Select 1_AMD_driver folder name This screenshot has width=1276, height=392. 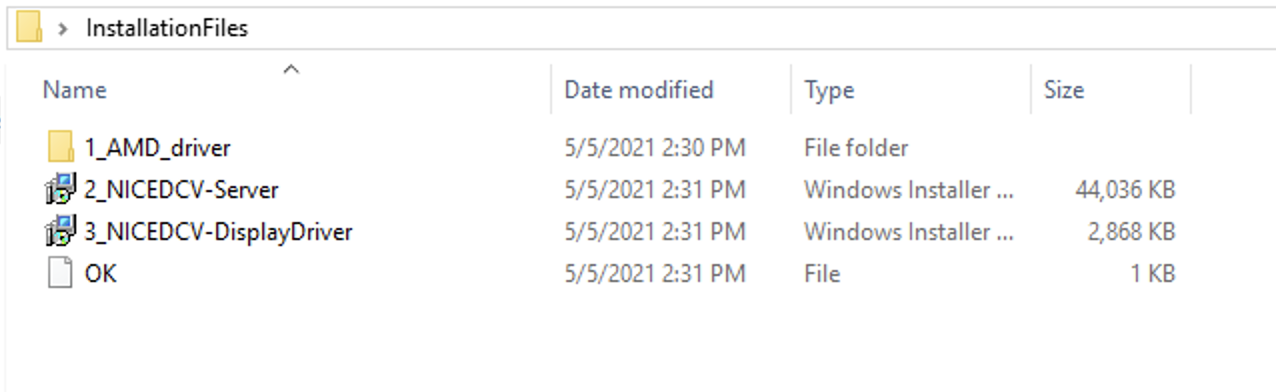pyautogui.click(x=158, y=148)
